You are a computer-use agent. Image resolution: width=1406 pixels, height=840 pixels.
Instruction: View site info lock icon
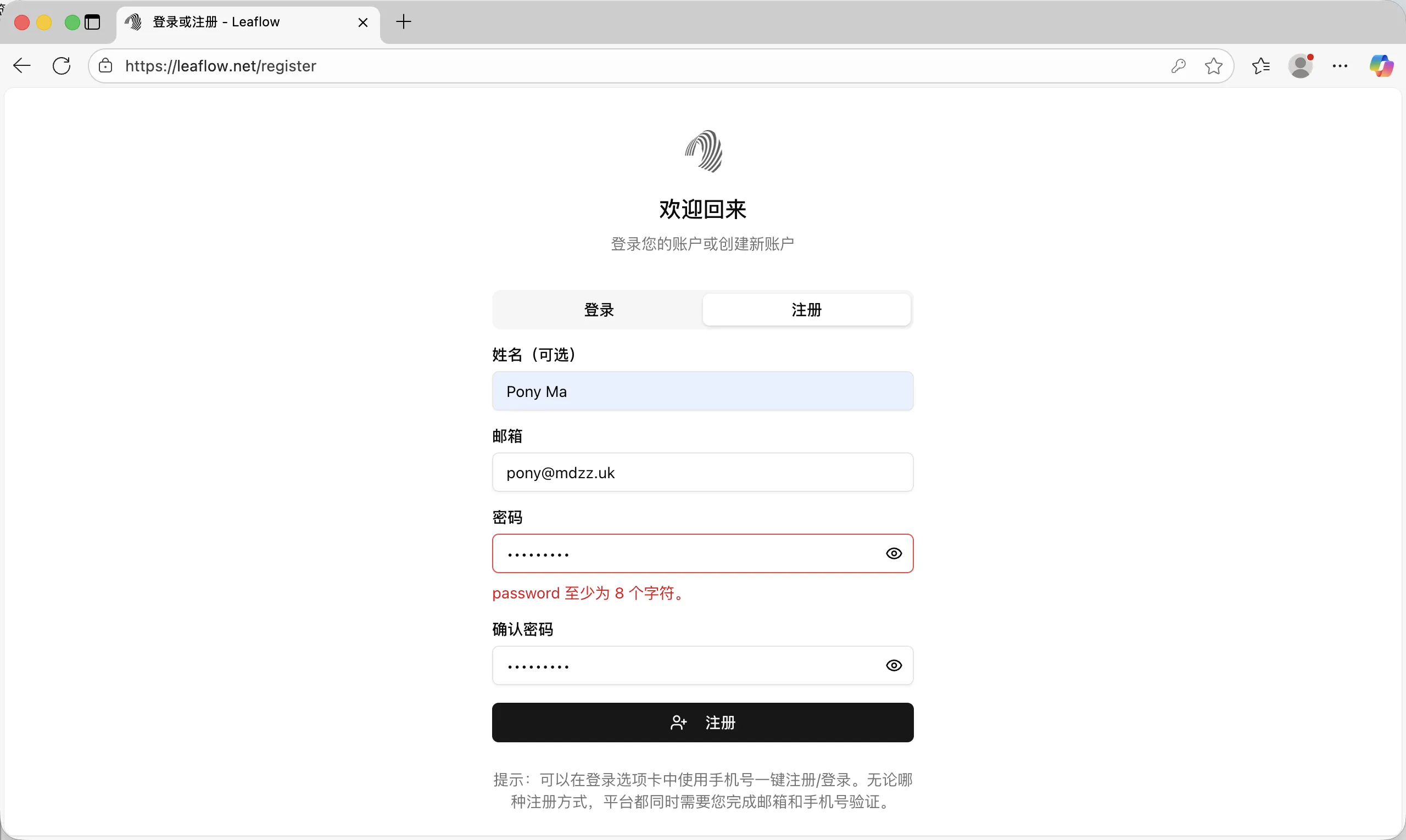[x=105, y=66]
